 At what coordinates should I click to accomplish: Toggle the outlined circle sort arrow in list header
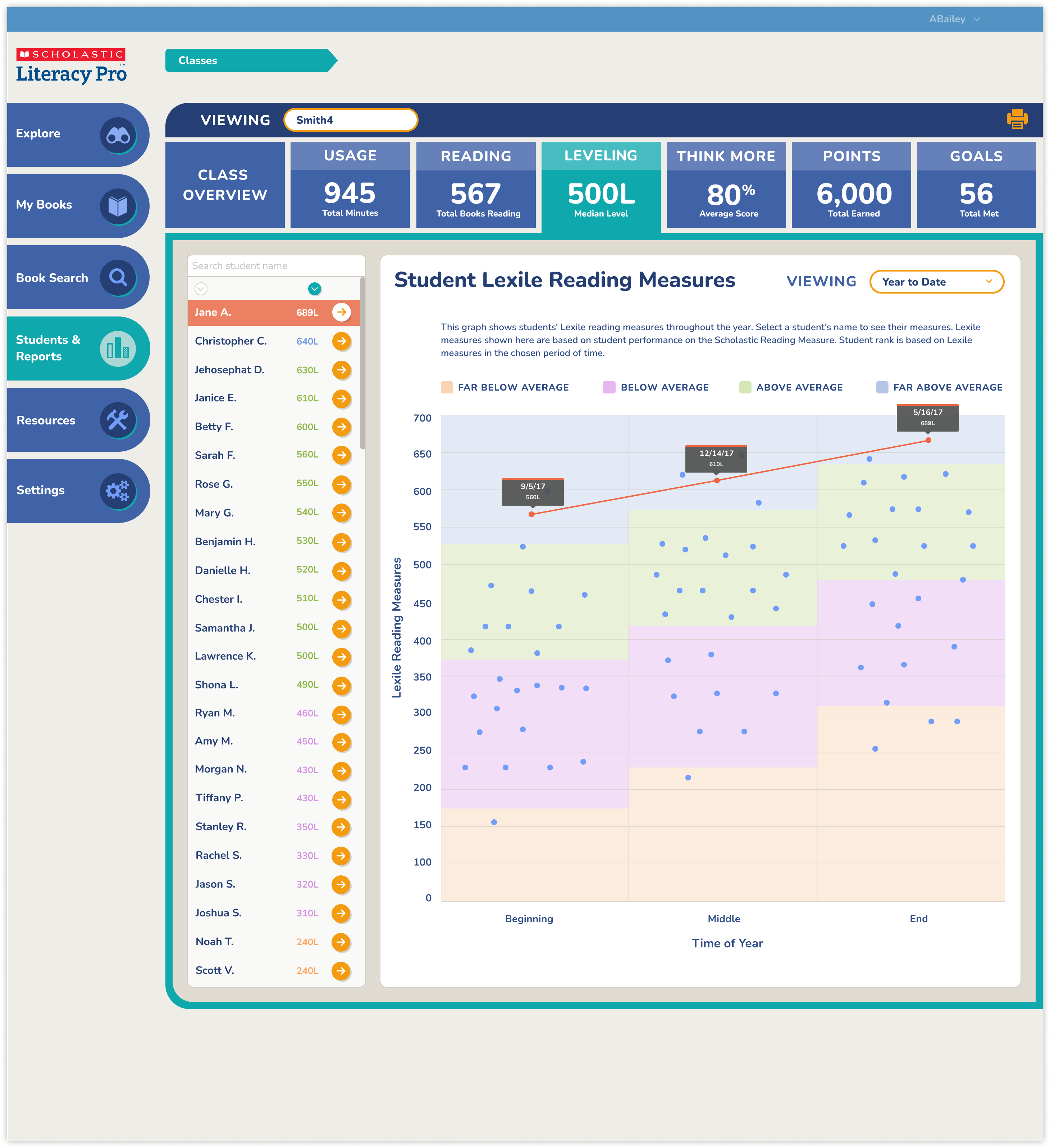(x=200, y=289)
